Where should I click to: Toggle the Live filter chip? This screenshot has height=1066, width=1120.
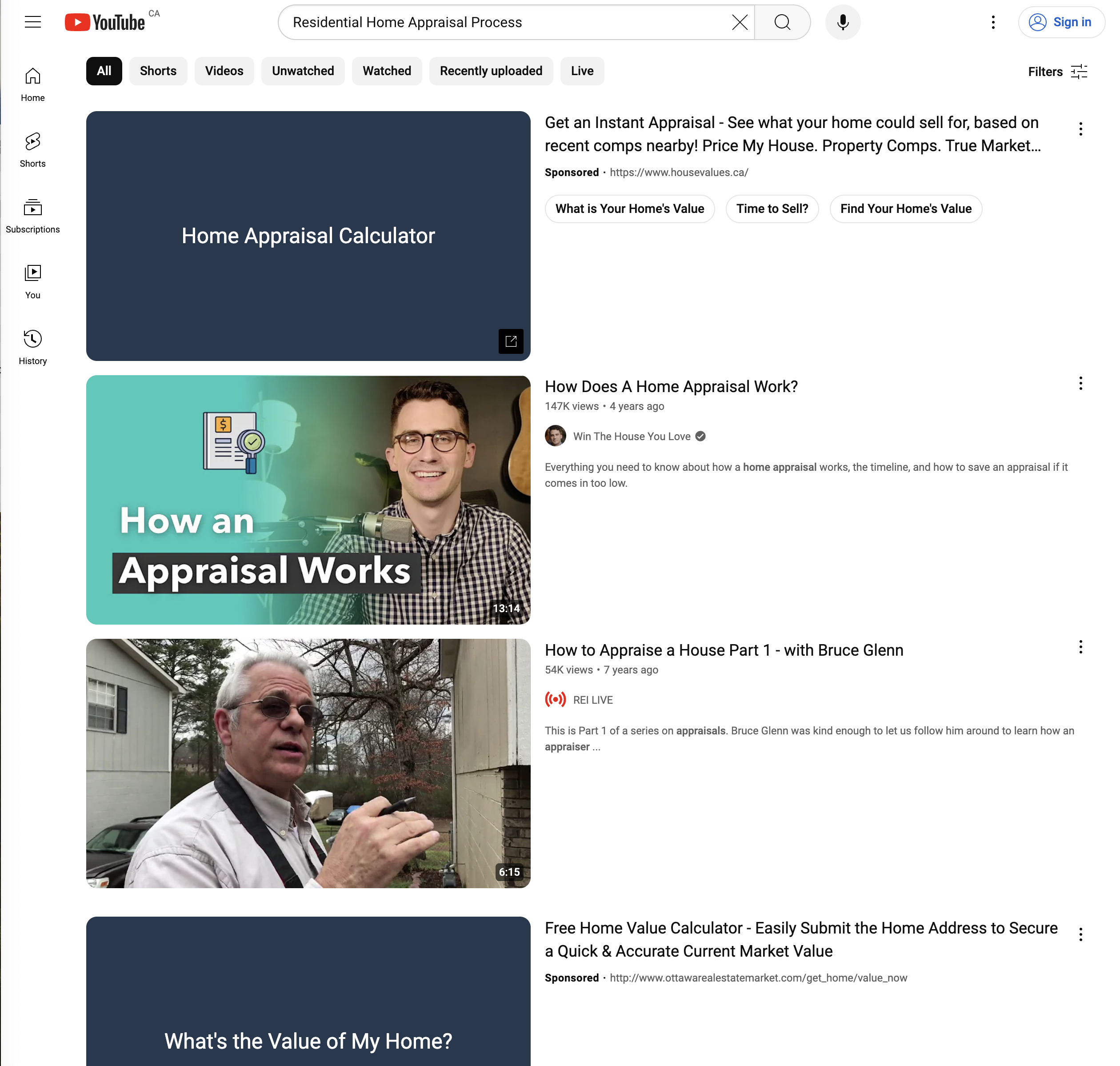click(581, 71)
